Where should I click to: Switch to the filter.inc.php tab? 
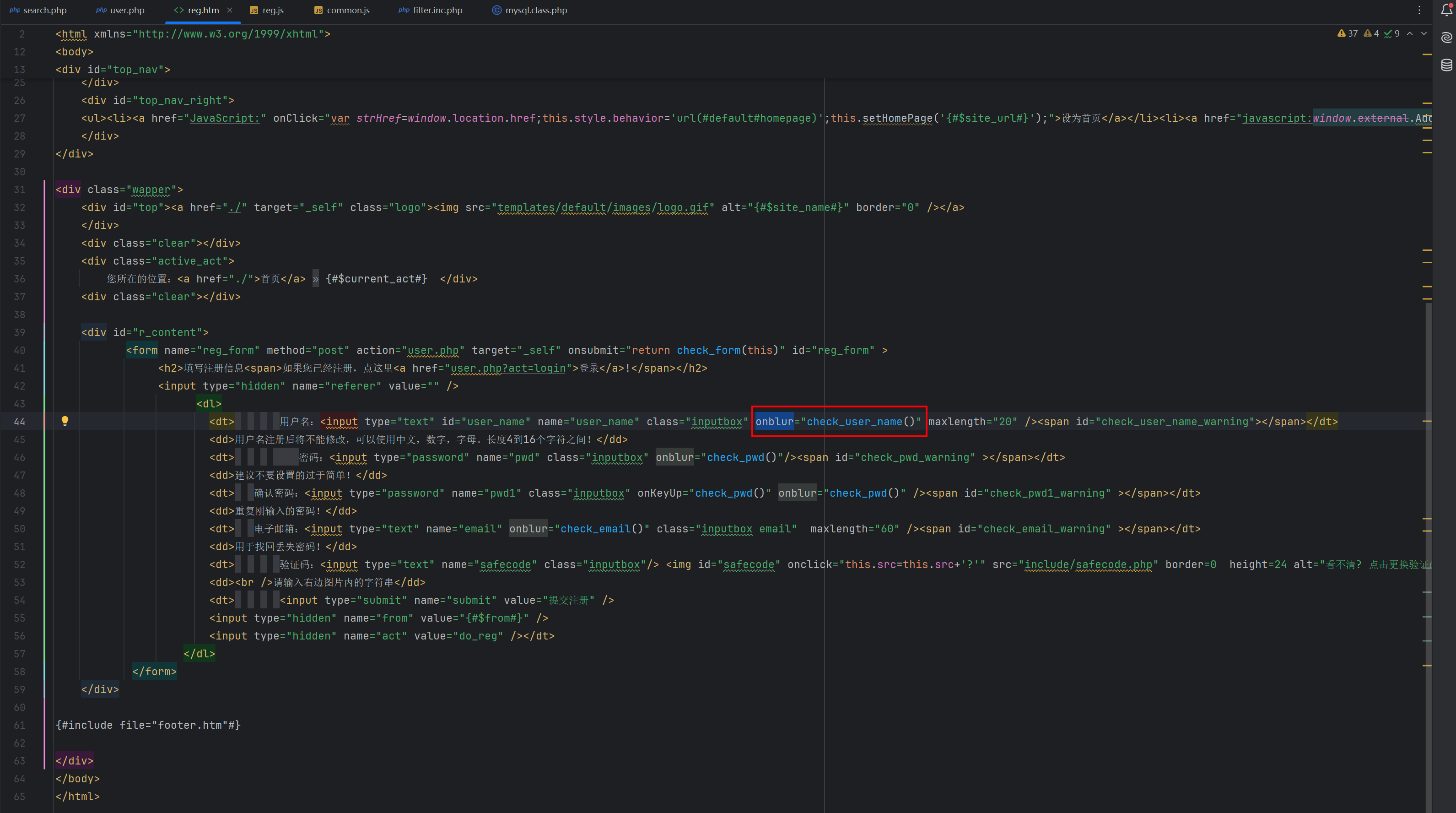click(x=430, y=10)
